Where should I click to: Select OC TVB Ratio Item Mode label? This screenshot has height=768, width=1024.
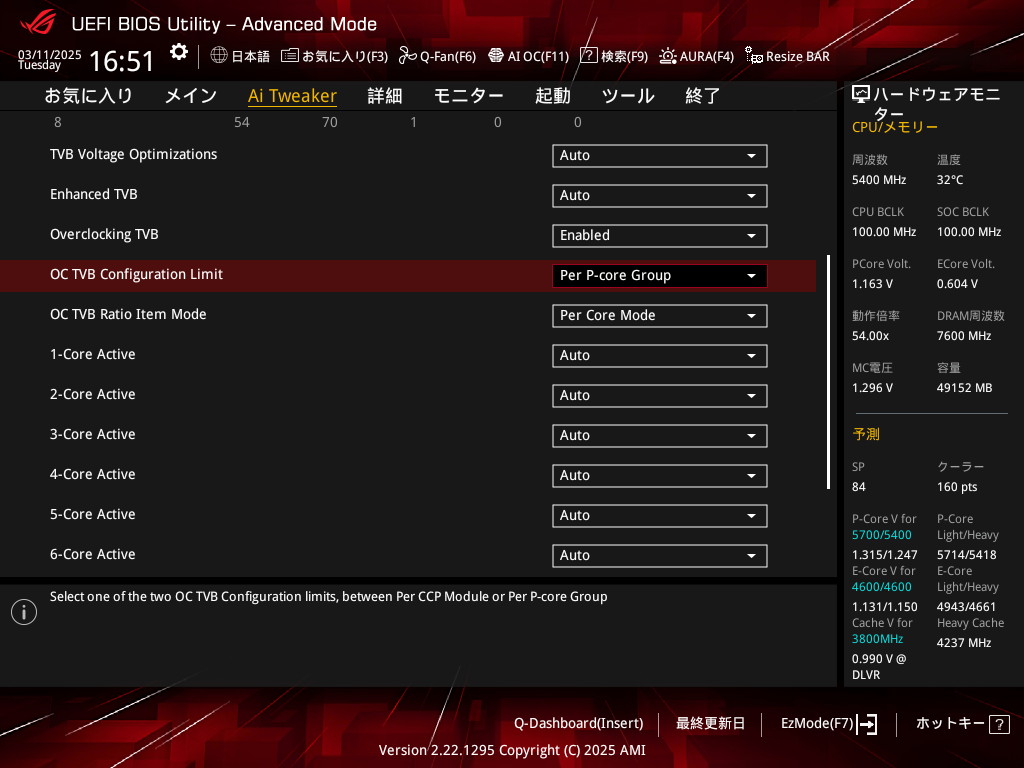coord(128,314)
